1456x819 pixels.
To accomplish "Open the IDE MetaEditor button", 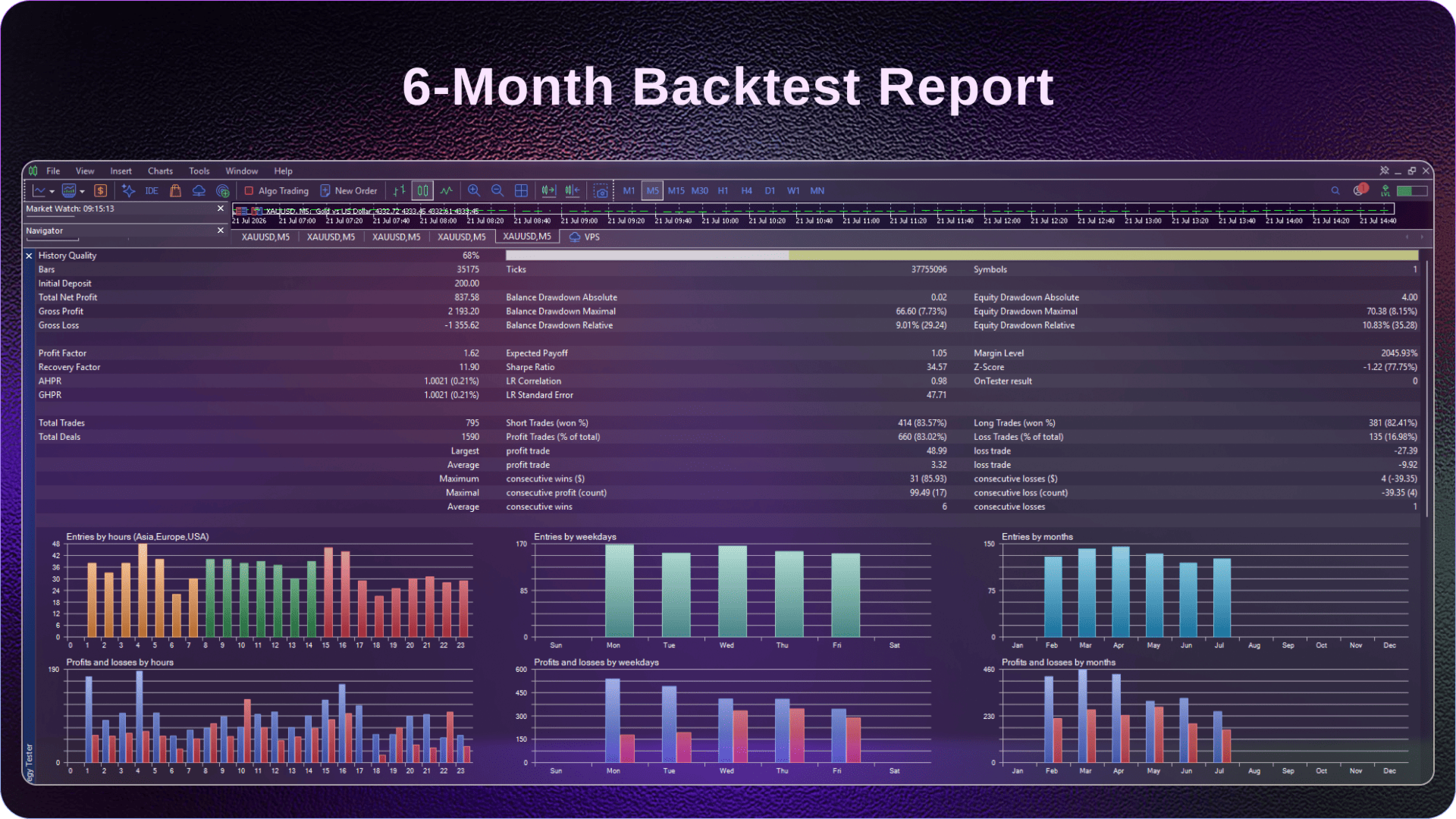I will (x=152, y=191).
